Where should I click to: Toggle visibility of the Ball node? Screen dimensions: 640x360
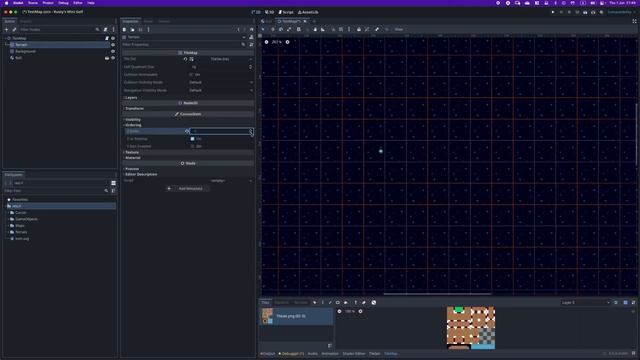point(113,58)
